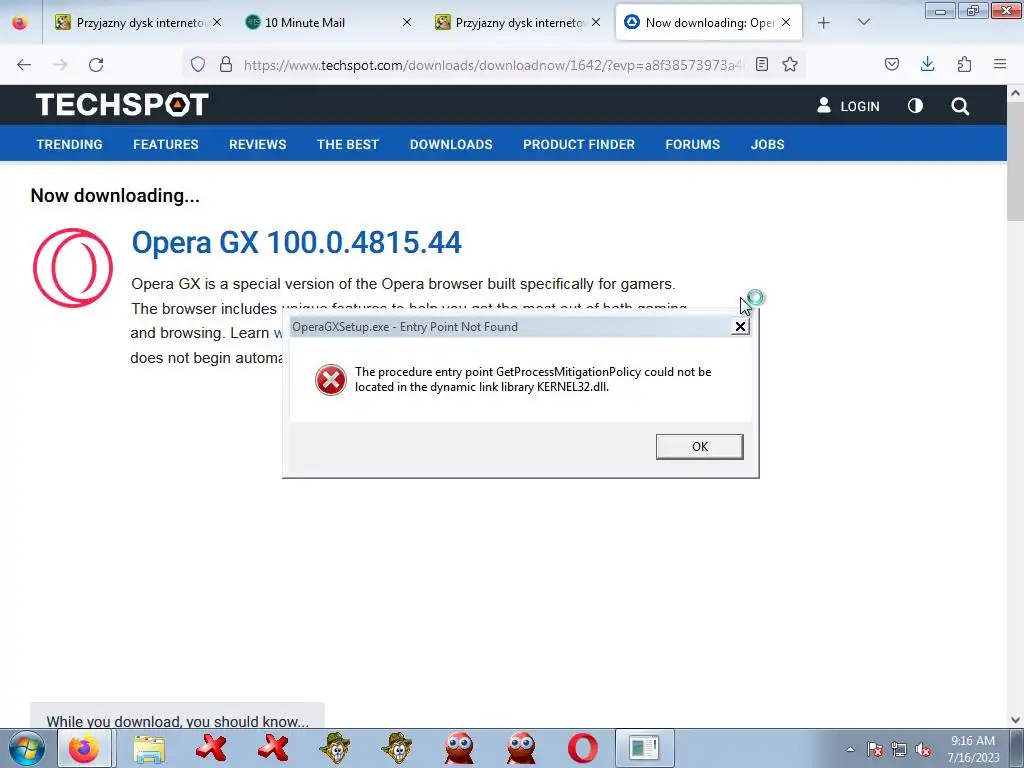Open Windows Explorer from the taskbar
Screen dimensions: 1024x768
[148, 748]
